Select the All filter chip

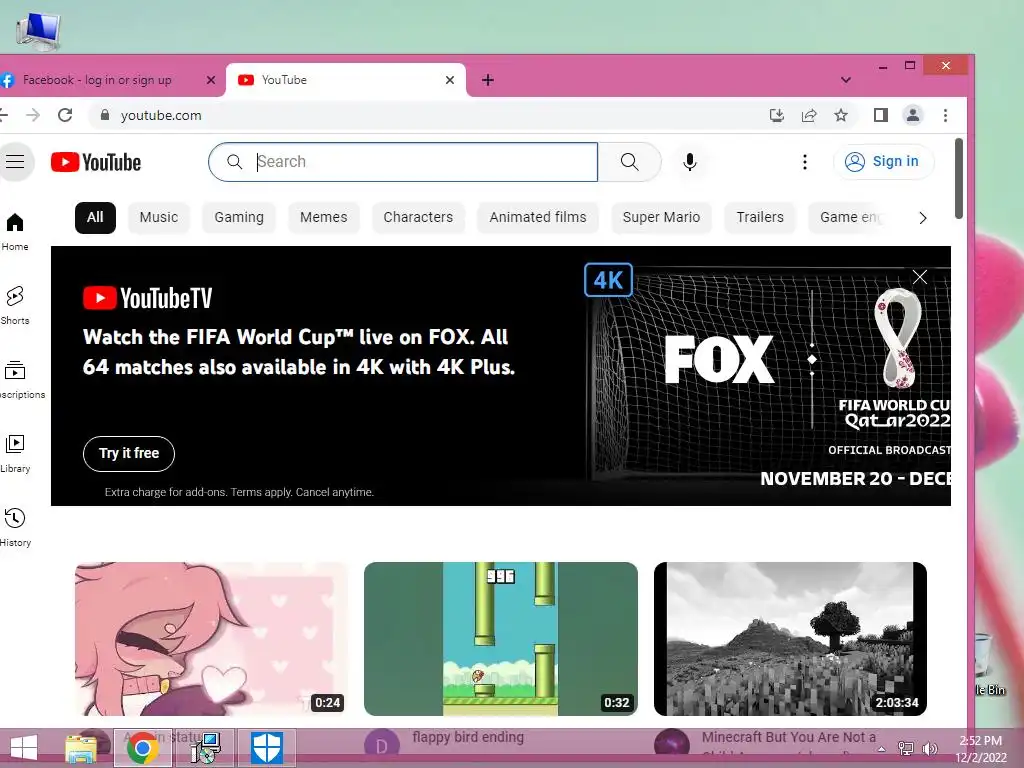tap(95, 217)
